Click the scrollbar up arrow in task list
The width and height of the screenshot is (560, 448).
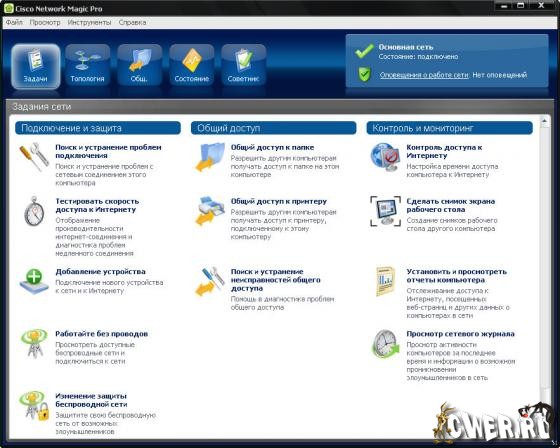(544, 121)
